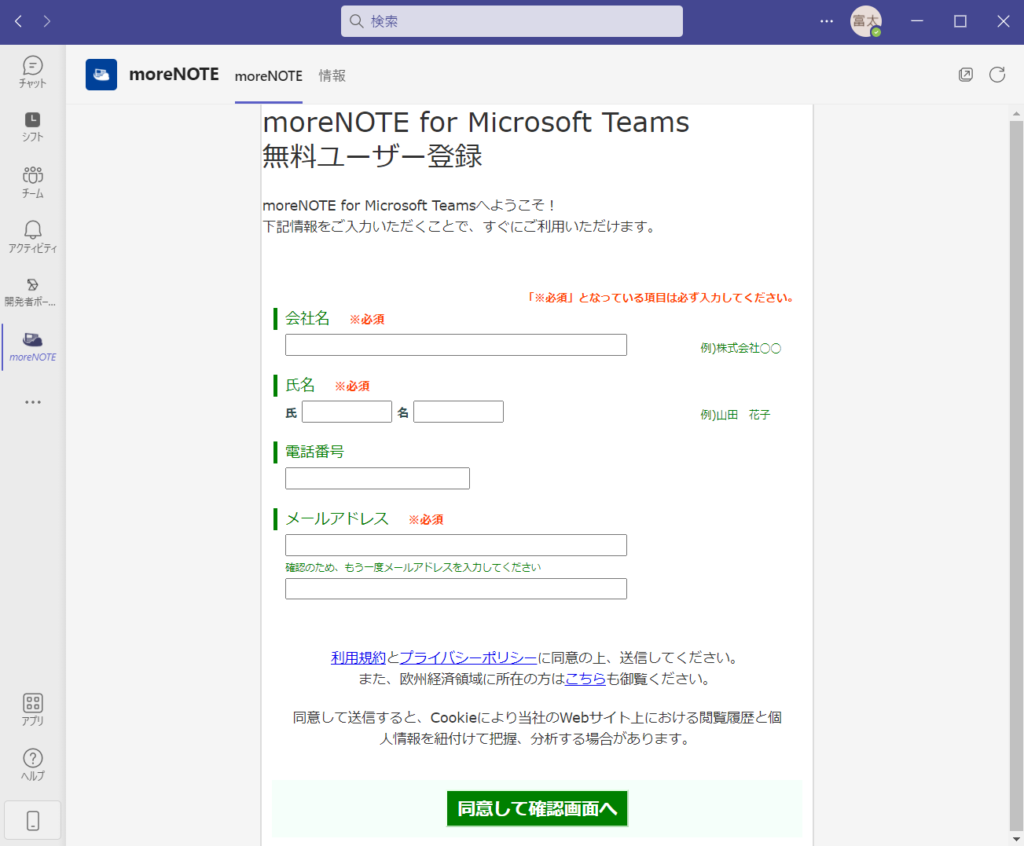The image size is (1024, 846).
Task: Click the 会社名 company name field
Action: click(x=456, y=345)
